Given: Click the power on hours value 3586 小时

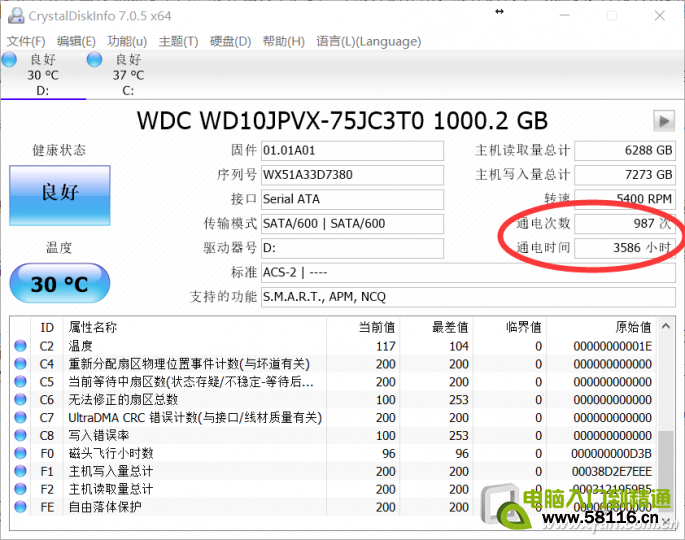Looking at the screenshot, I should (x=625, y=249).
